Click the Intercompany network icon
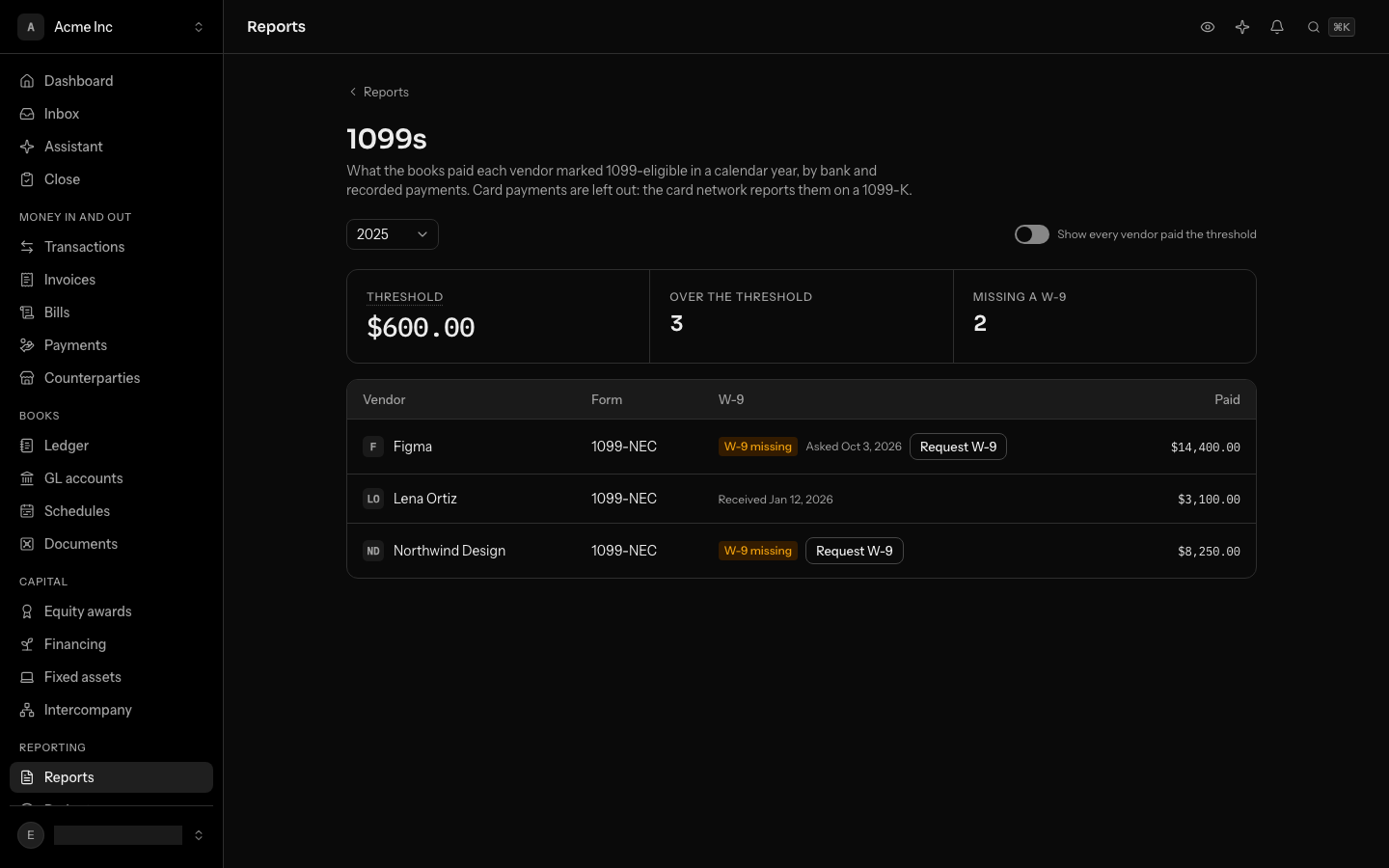The image size is (1389, 868). tap(27, 710)
